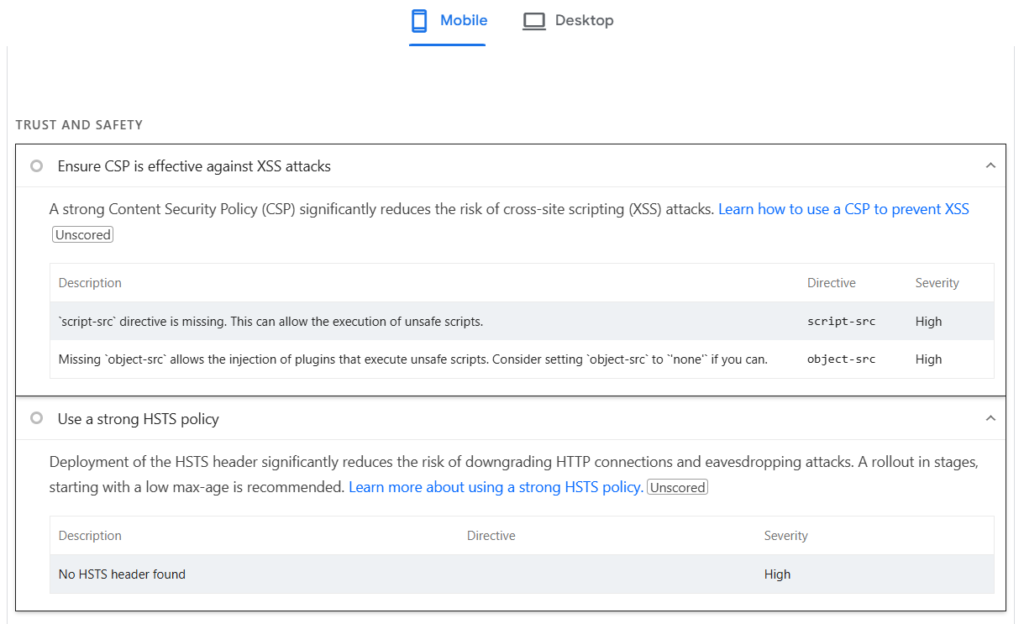Click the object-src directive code cell
The width and height of the screenshot is (1024, 624).
[x=841, y=359]
